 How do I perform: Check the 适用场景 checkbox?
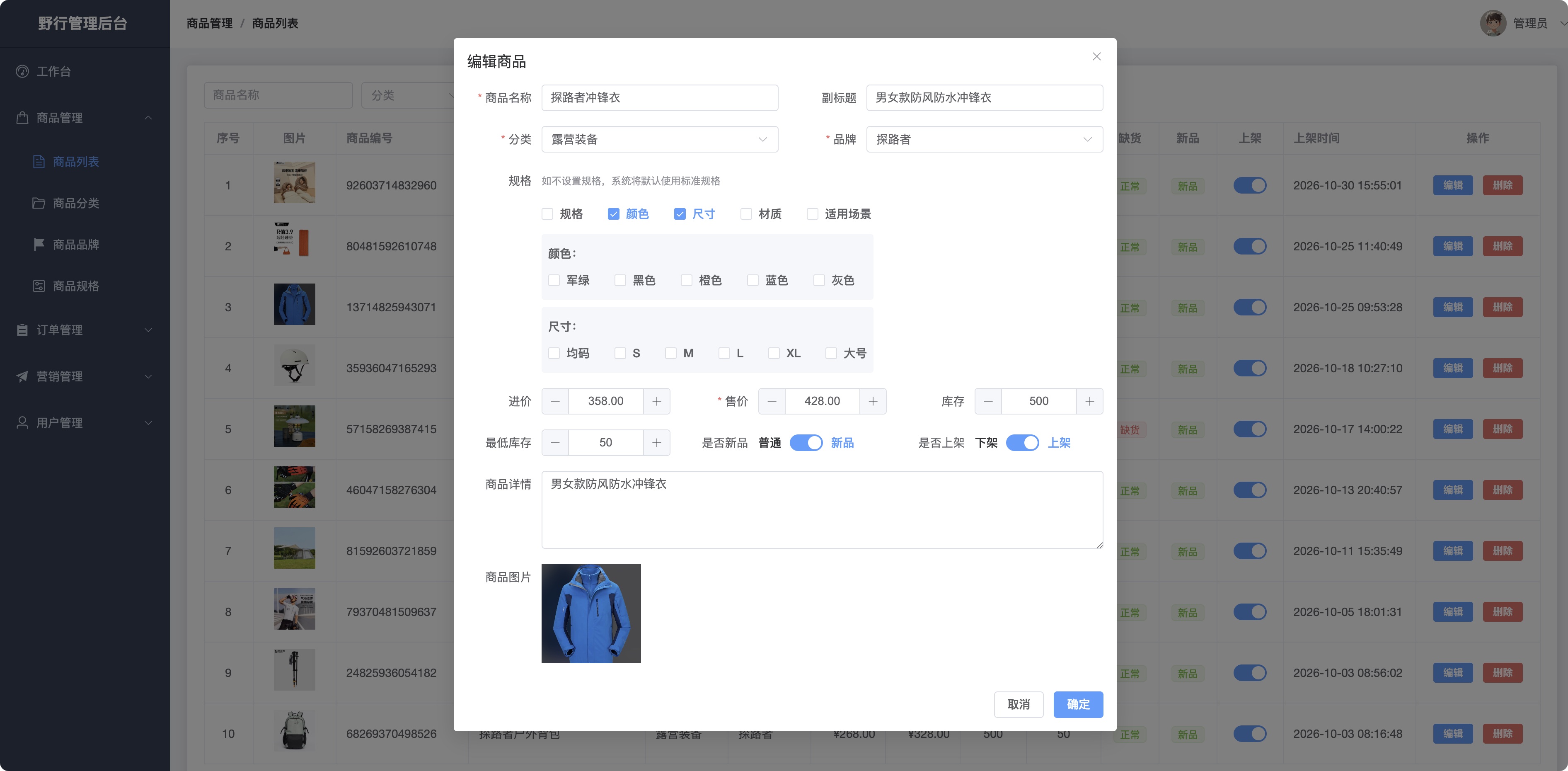click(x=813, y=214)
